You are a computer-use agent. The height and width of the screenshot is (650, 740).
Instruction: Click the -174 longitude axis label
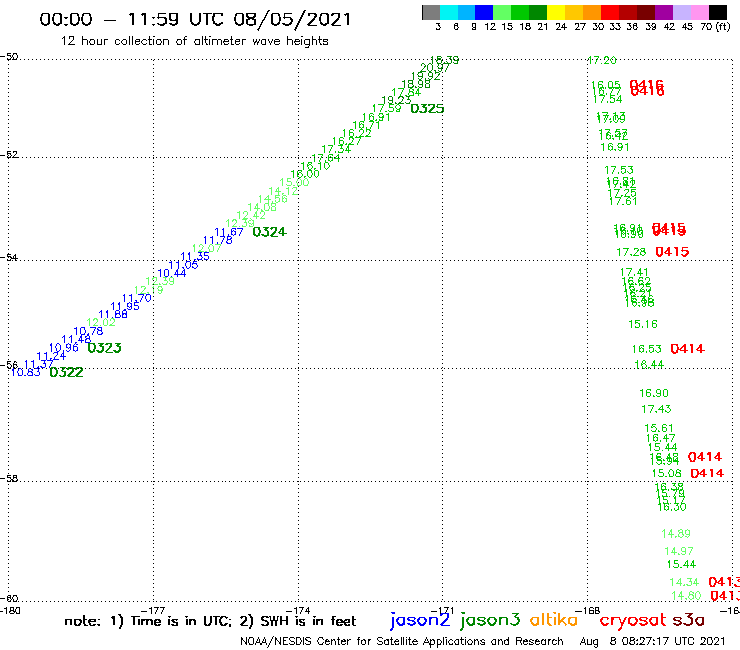(299, 610)
